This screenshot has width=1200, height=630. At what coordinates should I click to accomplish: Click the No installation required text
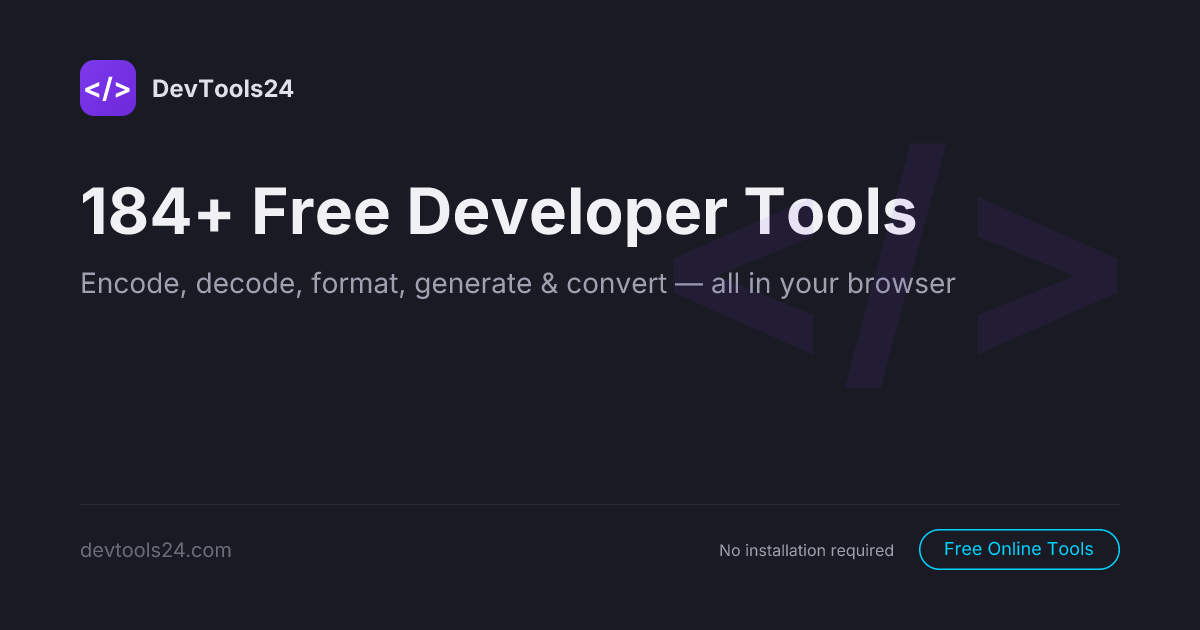coord(806,550)
